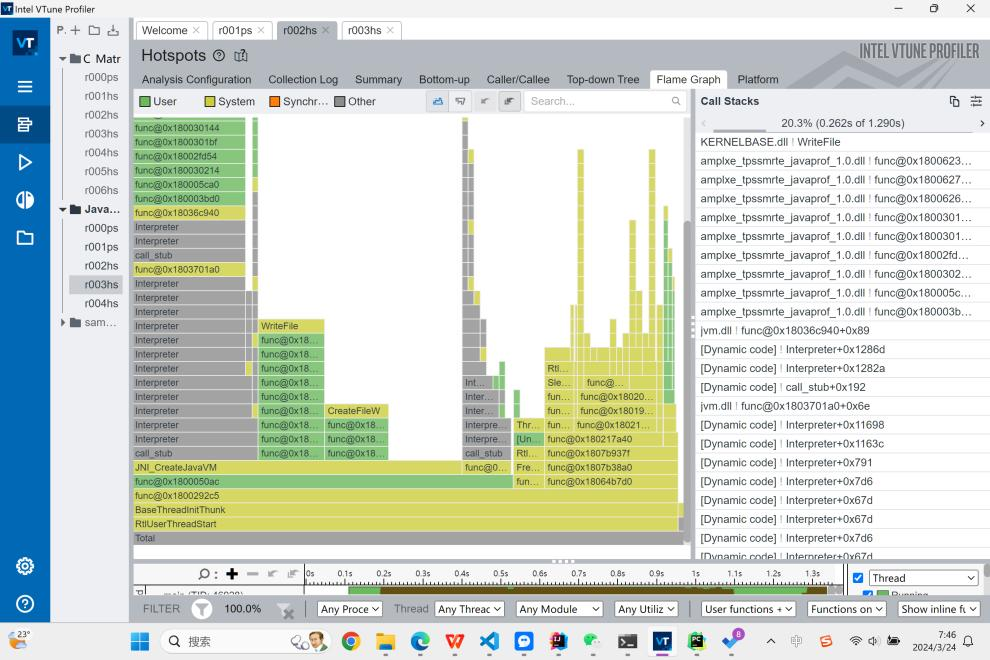
Task: Click the timeline zoom-out minus icon
Action: tap(253, 573)
